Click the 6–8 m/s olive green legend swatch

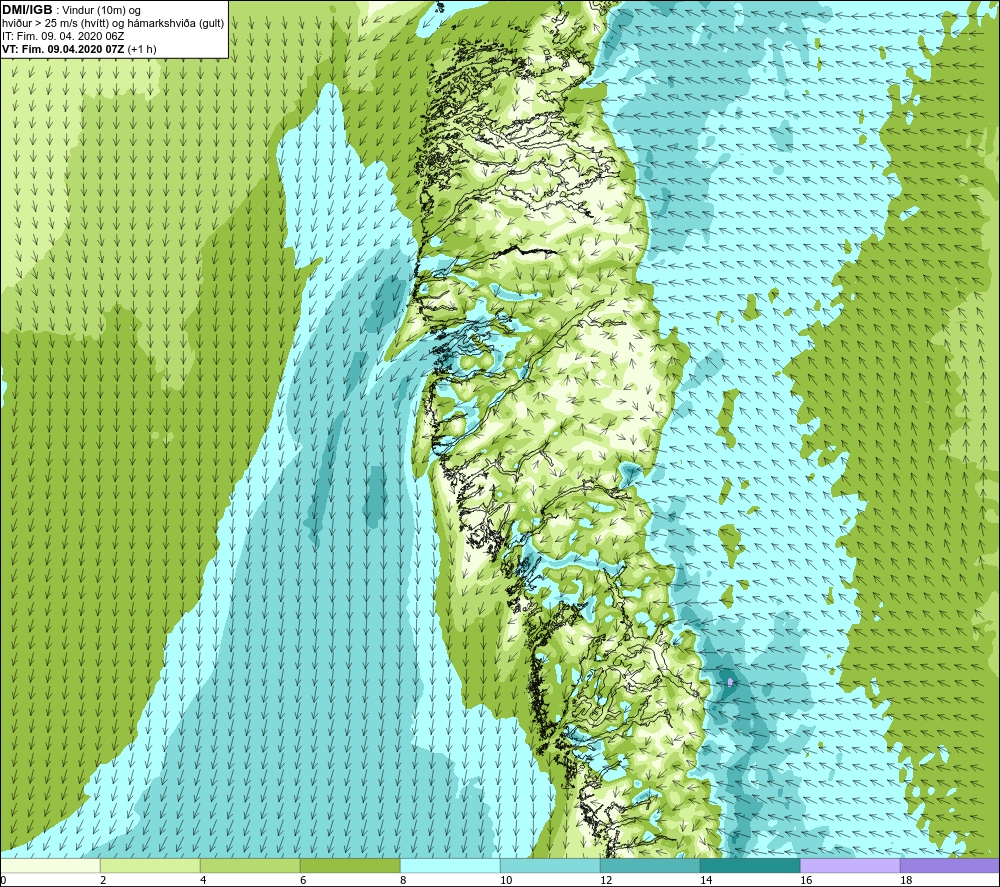(x=350, y=865)
